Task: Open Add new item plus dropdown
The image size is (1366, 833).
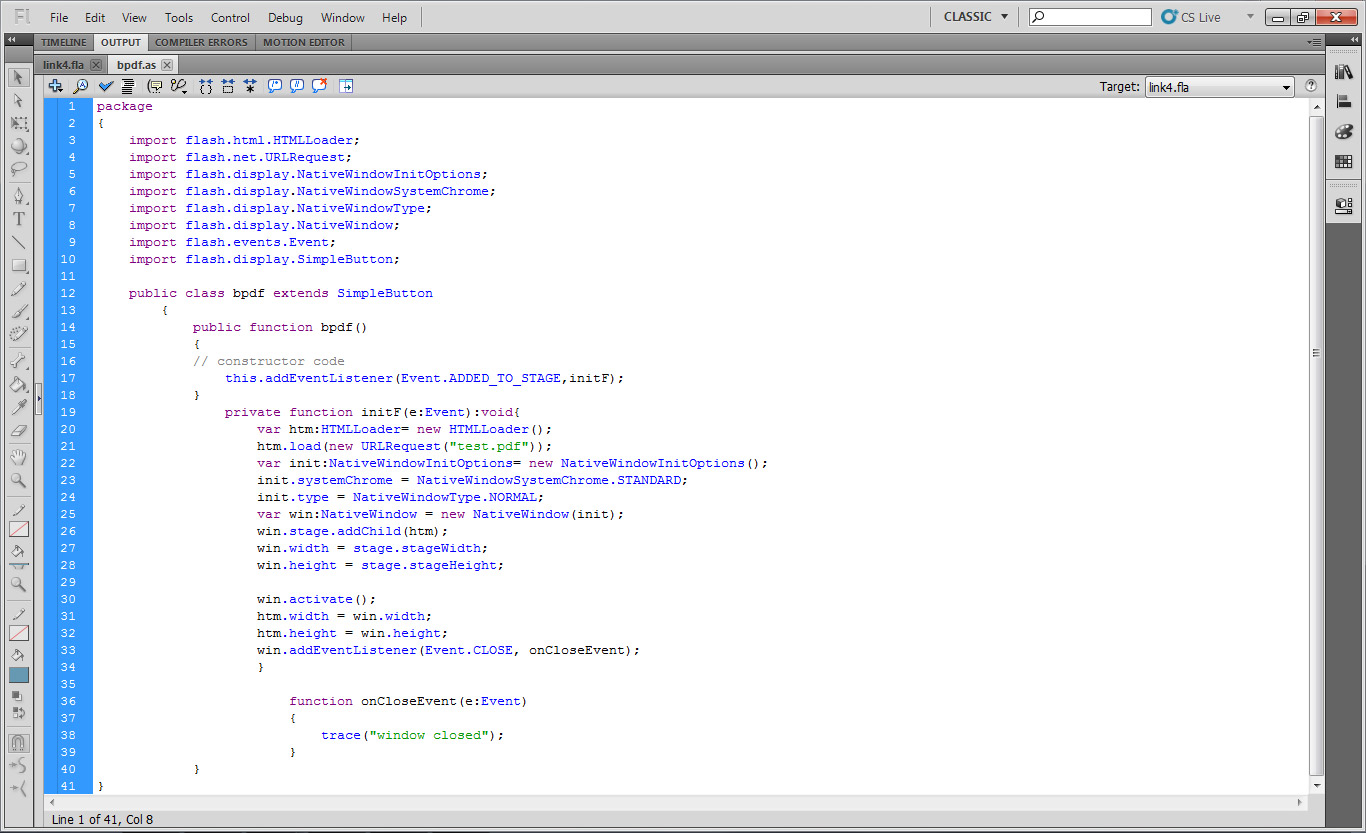Action: [56, 87]
